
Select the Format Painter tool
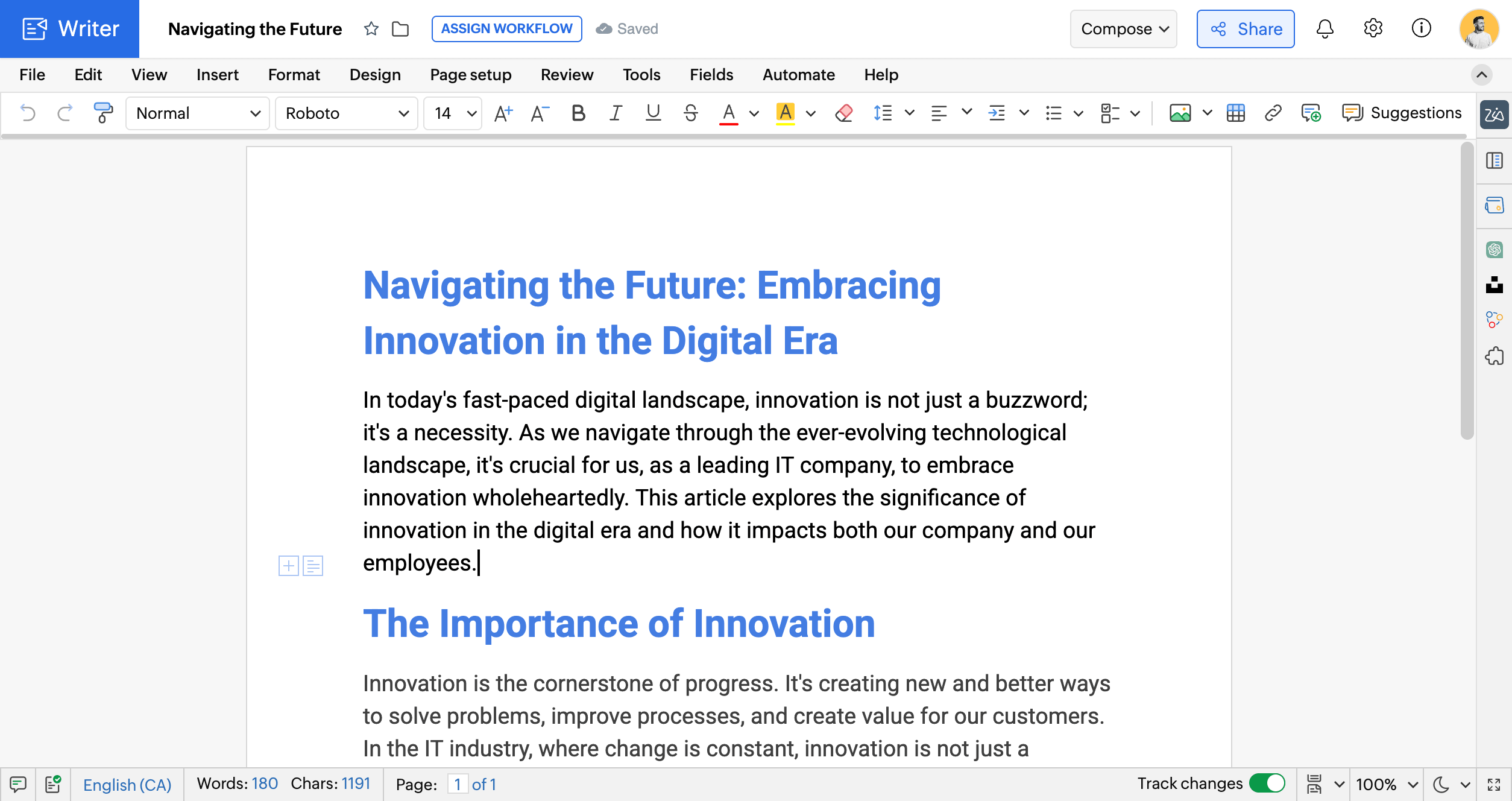pyautogui.click(x=103, y=113)
